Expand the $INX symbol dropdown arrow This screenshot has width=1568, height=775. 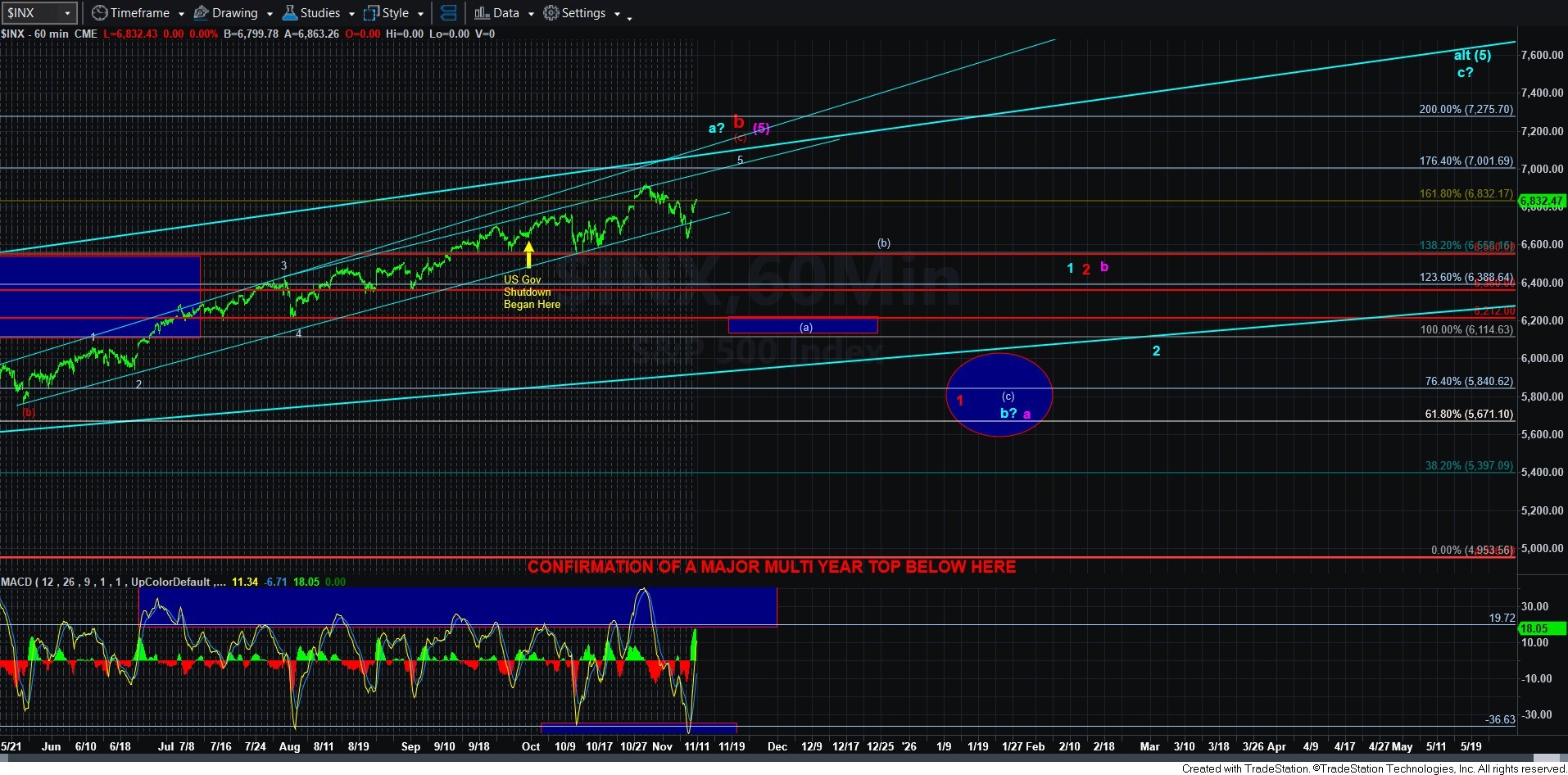coord(68,13)
